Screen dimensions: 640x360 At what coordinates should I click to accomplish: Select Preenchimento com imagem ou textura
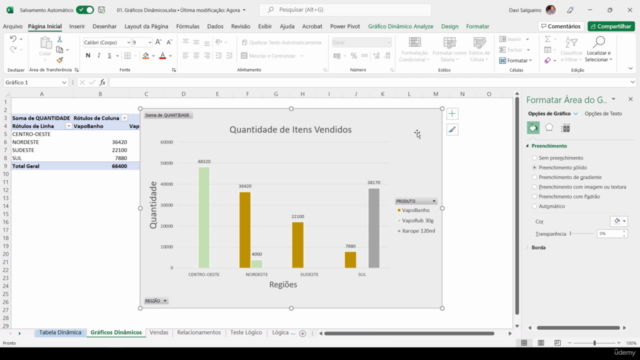pos(534,187)
